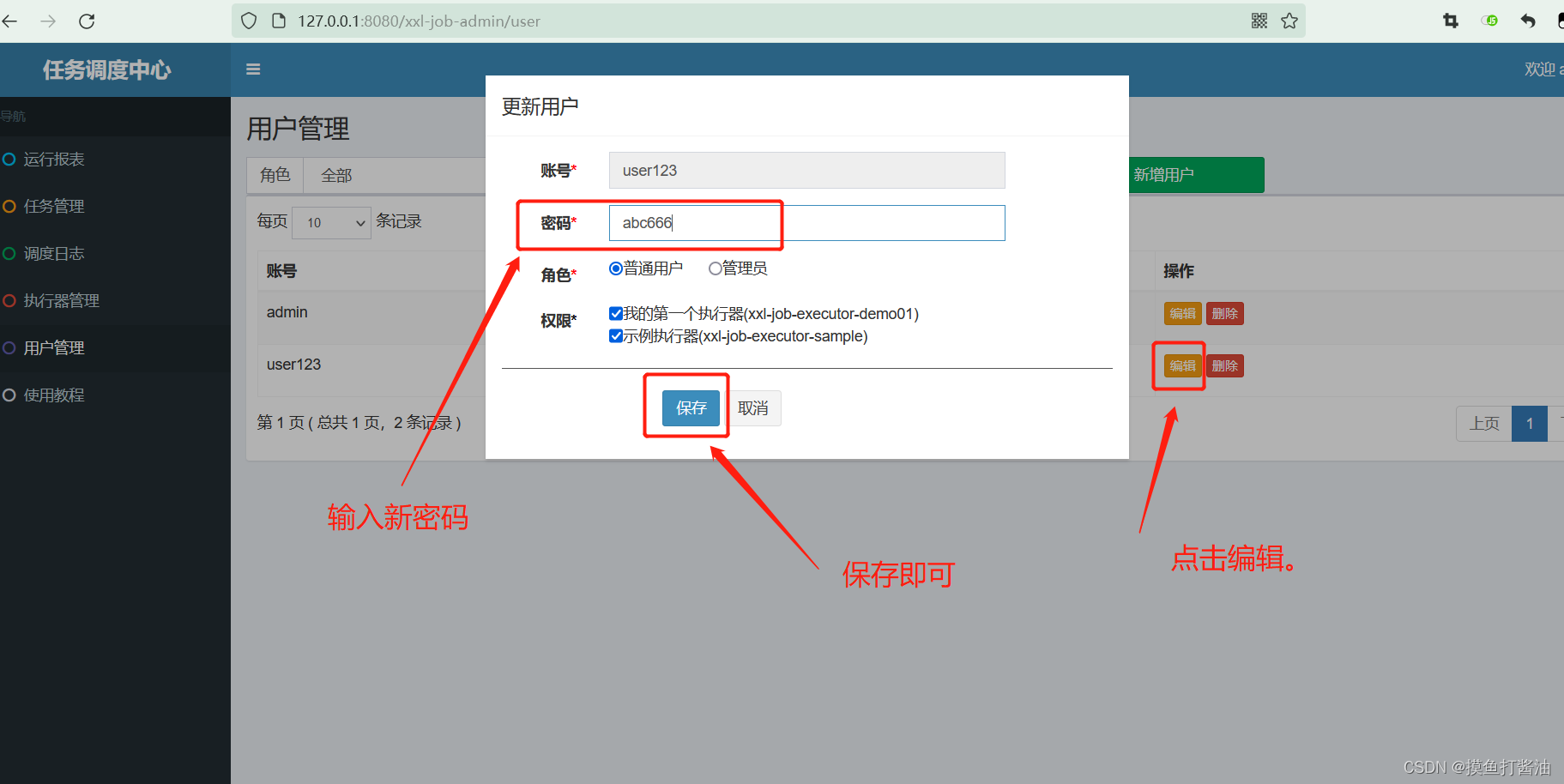Click the address bar URL field
The width and height of the screenshot is (1564, 784).
click(768, 21)
